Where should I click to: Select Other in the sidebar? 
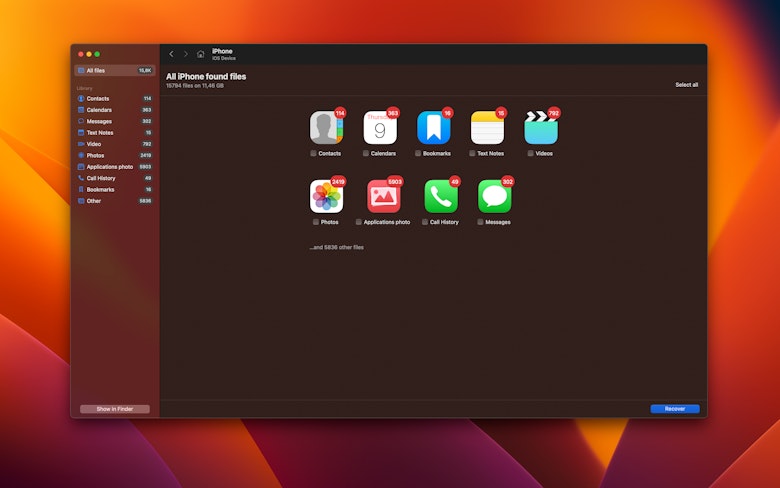coord(115,201)
